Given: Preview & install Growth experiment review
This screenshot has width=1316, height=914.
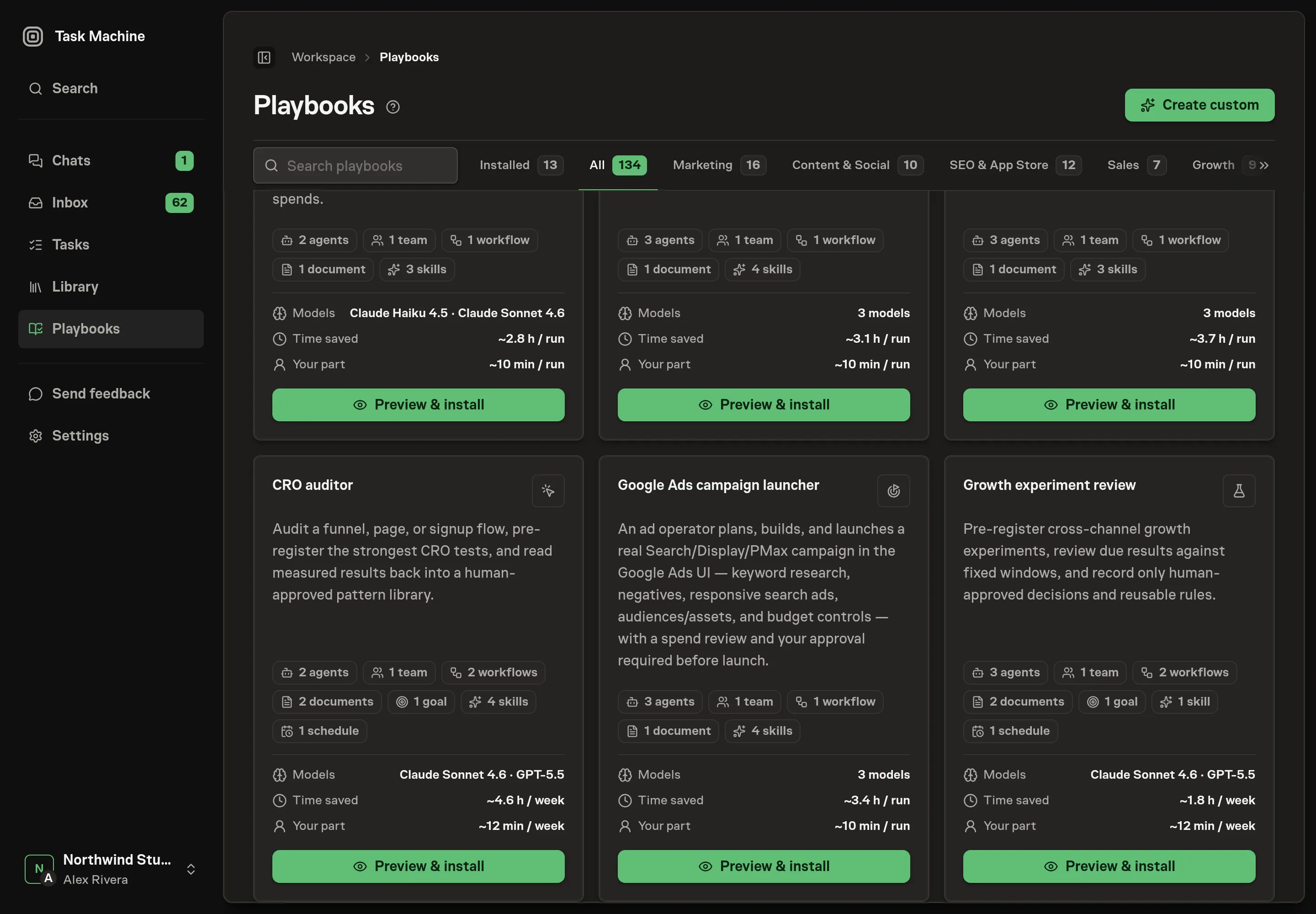Looking at the screenshot, I should tap(1109, 866).
